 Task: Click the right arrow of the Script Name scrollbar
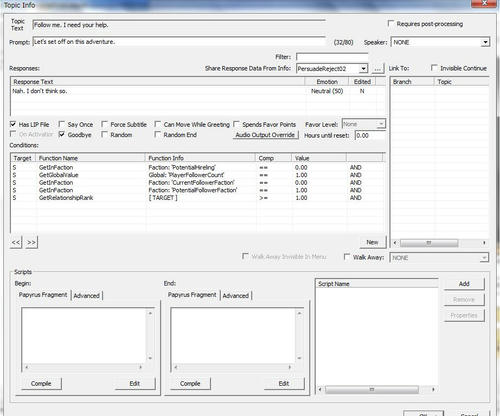point(433,389)
